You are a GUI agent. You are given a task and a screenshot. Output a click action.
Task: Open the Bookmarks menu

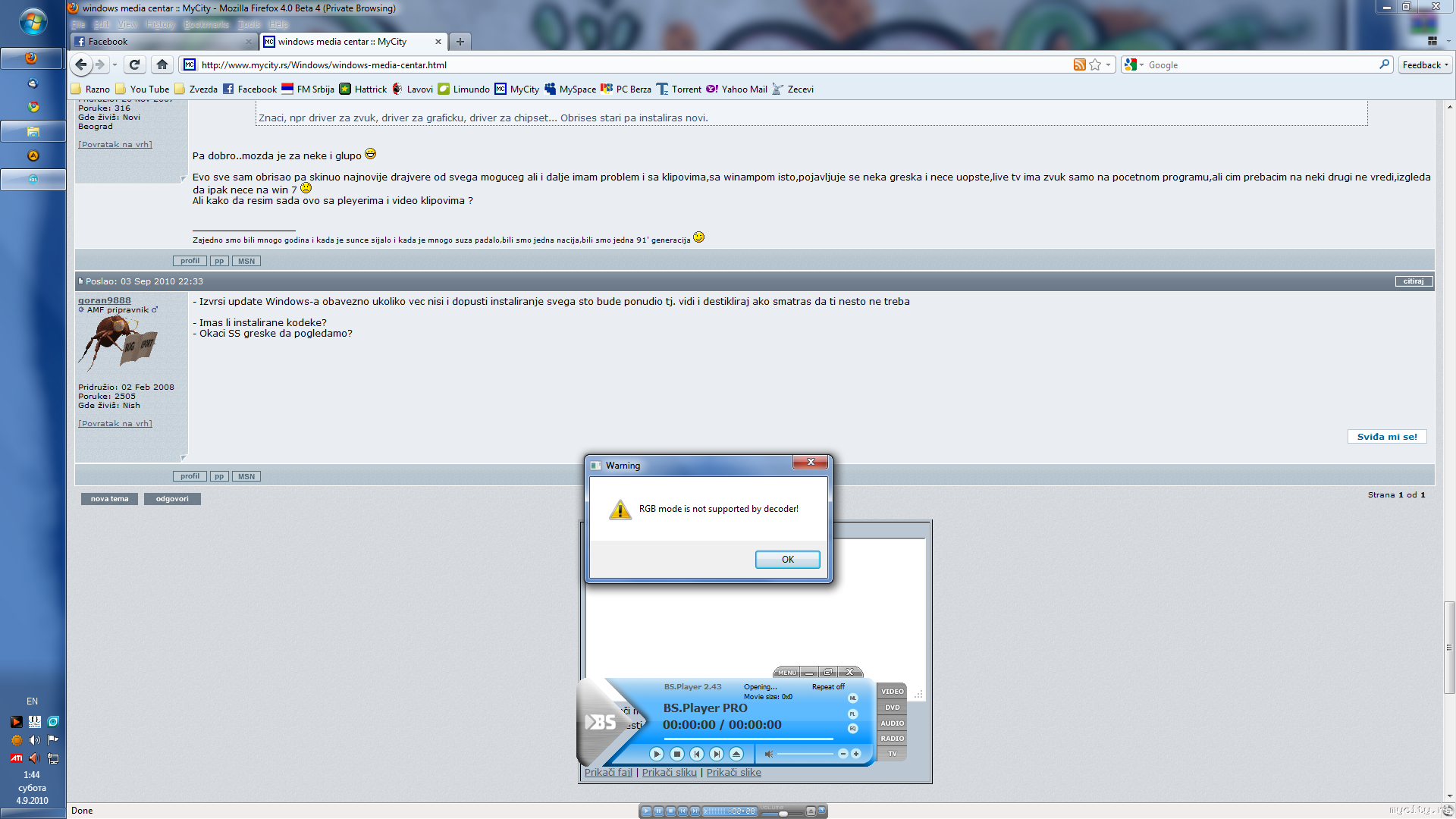[206, 24]
